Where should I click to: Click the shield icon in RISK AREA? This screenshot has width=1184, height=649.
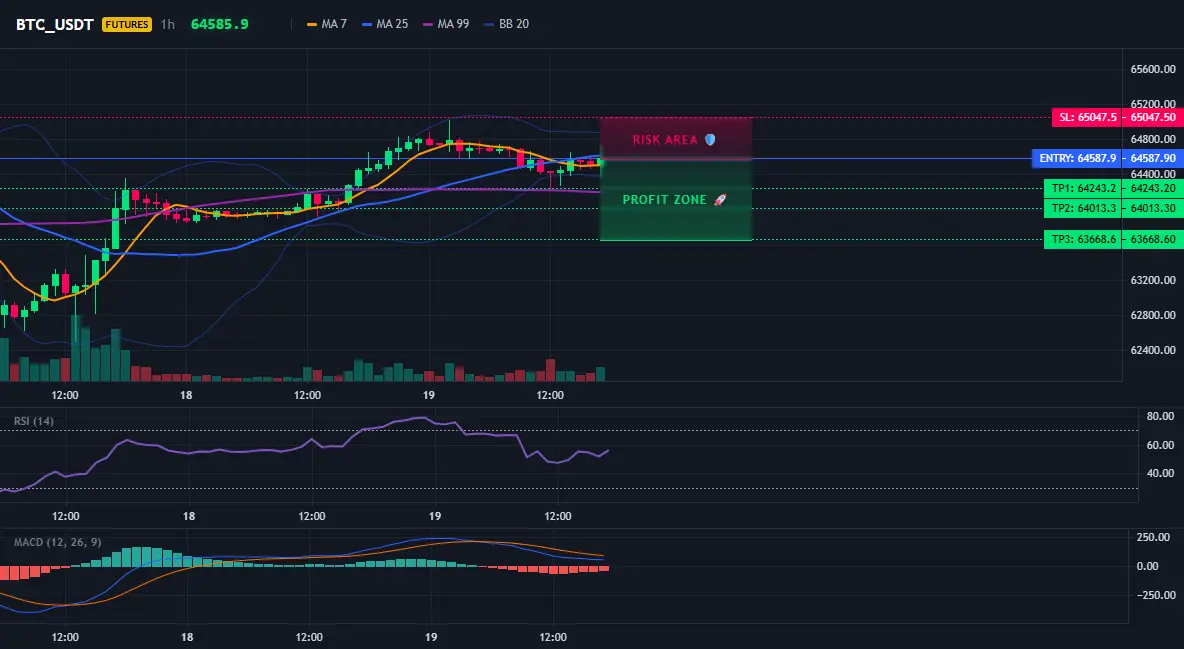(x=710, y=140)
